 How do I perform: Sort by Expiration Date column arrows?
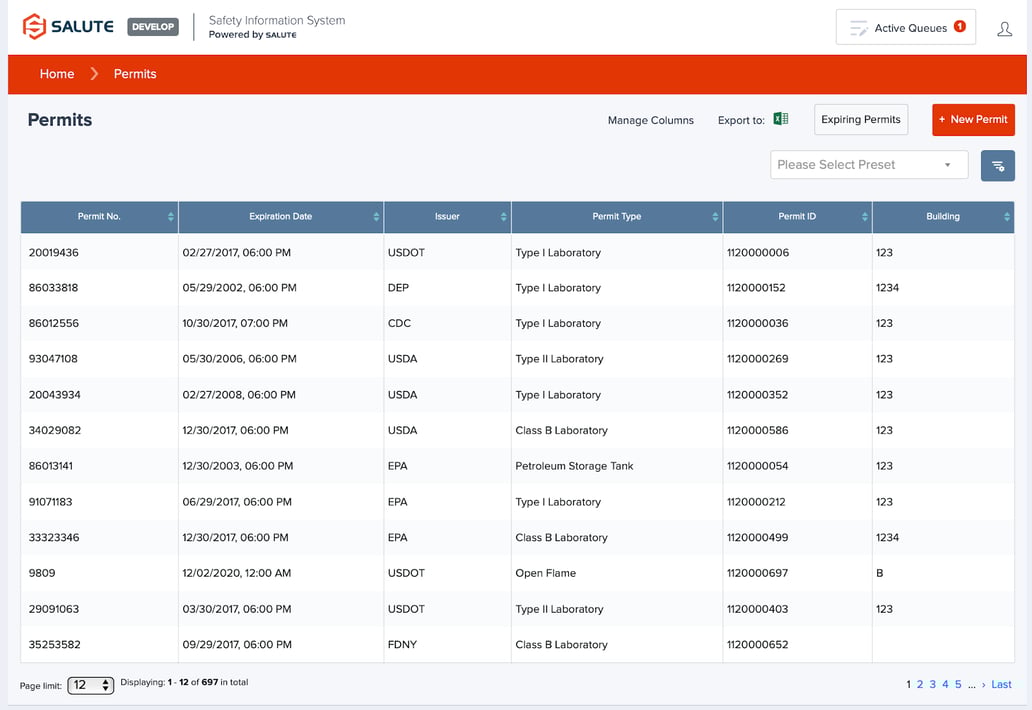pos(376,217)
